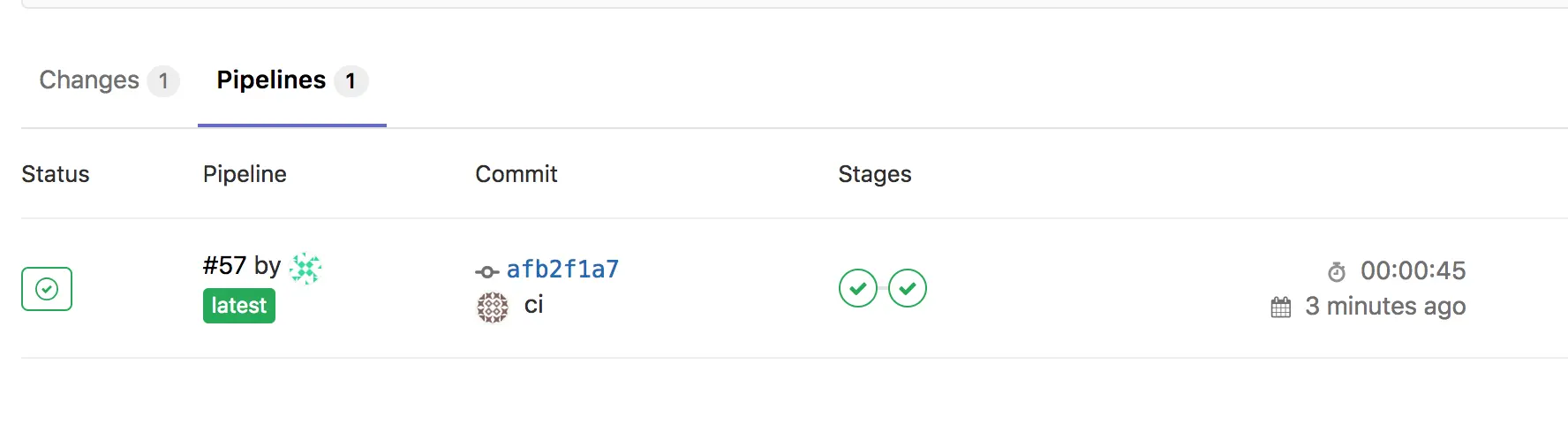The width and height of the screenshot is (1568, 433).
Task: Click the committer avatar next to ci
Action: pyautogui.click(x=493, y=307)
